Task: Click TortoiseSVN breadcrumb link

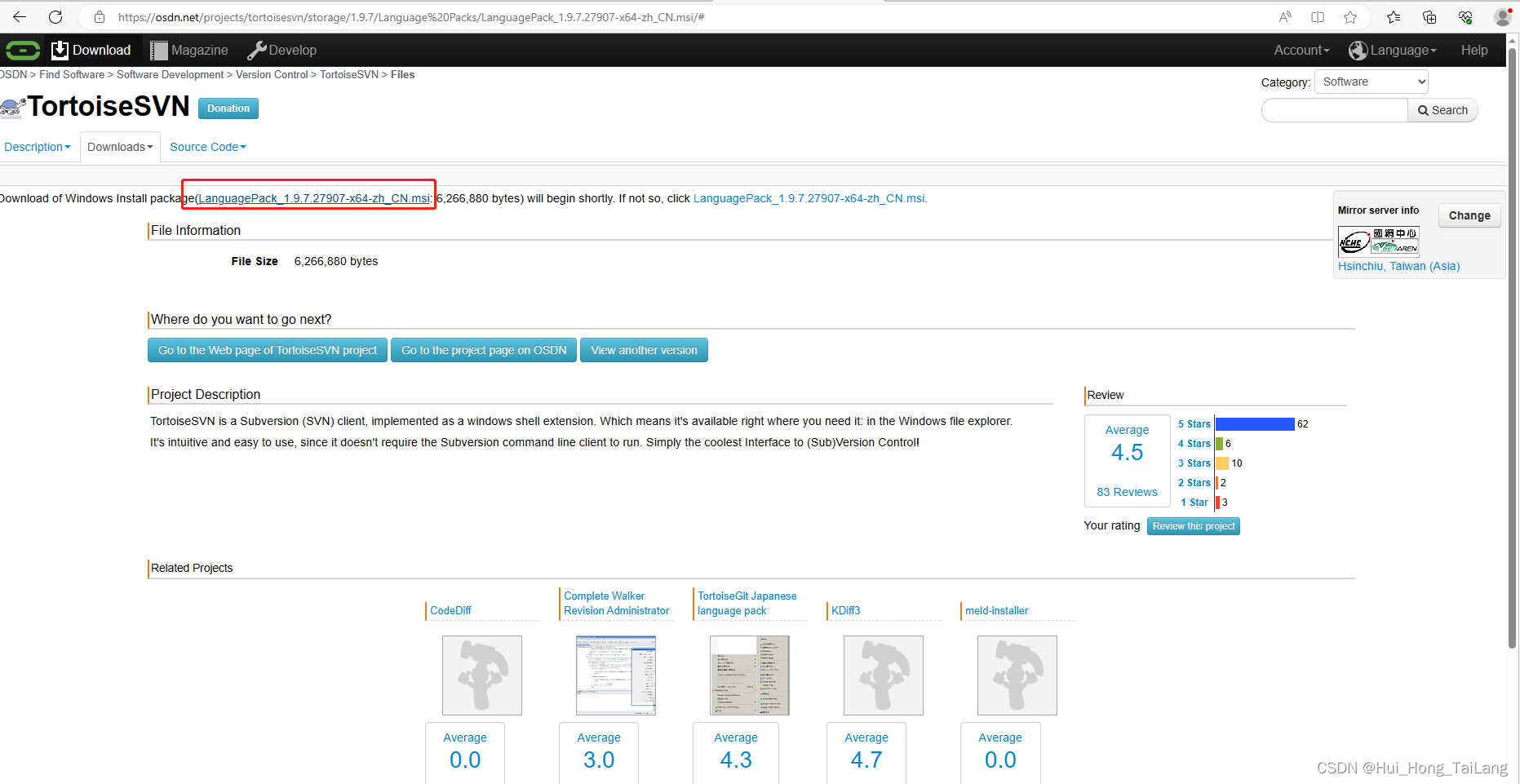Action: click(x=349, y=74)
